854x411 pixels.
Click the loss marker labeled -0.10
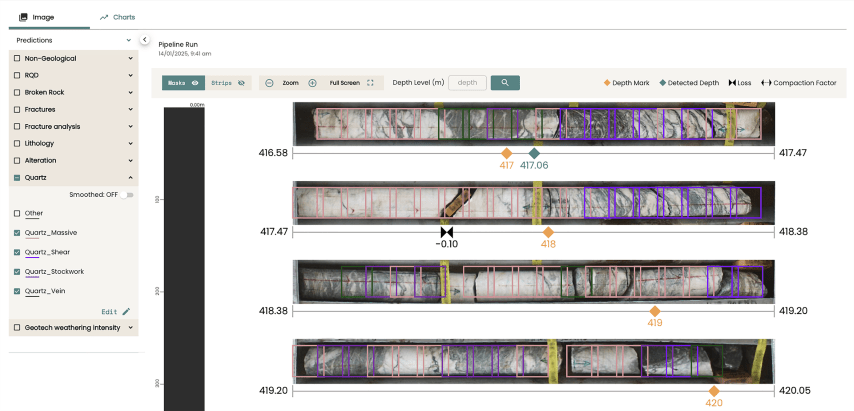point(447,232)
